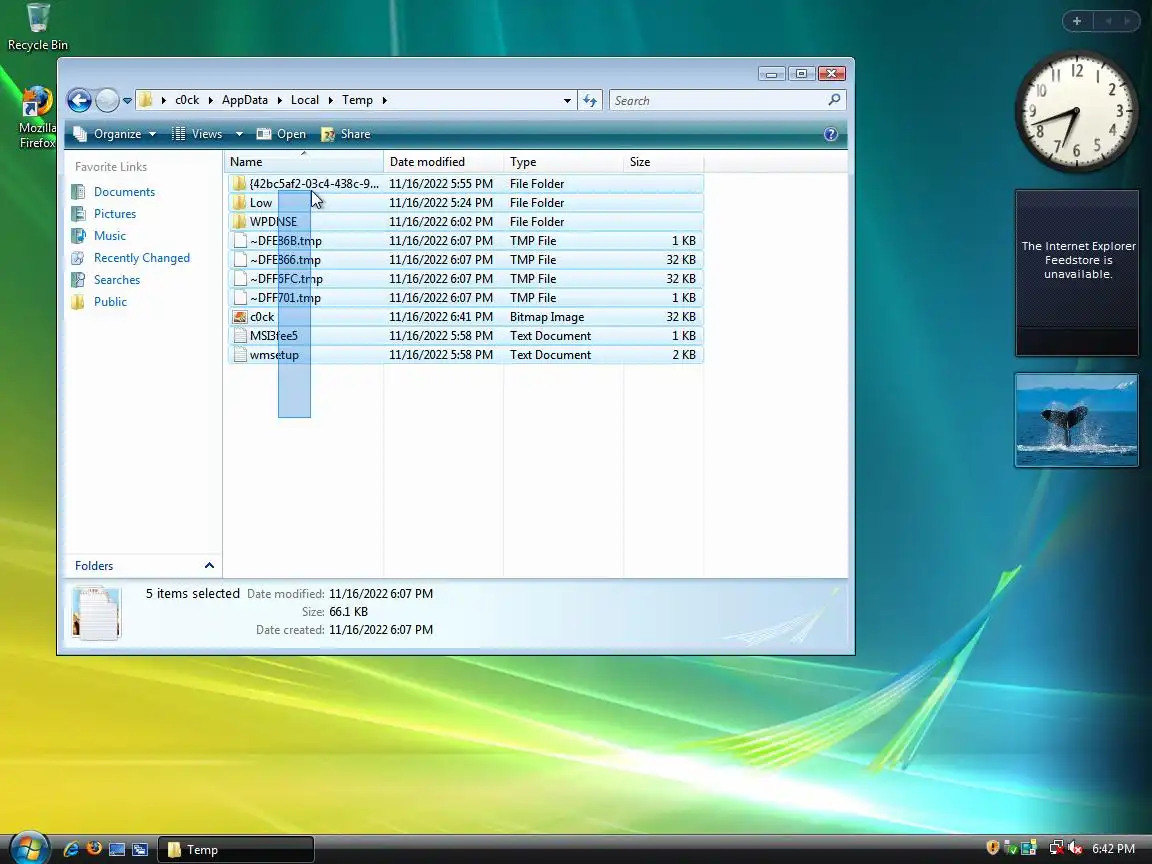1152x864 pixels.
Task: Open the Organize menu
Action: 115,134
